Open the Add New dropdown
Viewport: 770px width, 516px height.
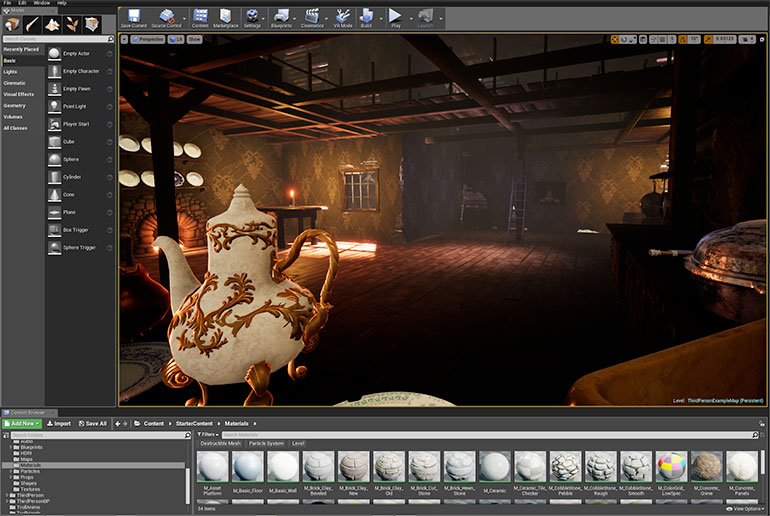[x=22, y=423]
